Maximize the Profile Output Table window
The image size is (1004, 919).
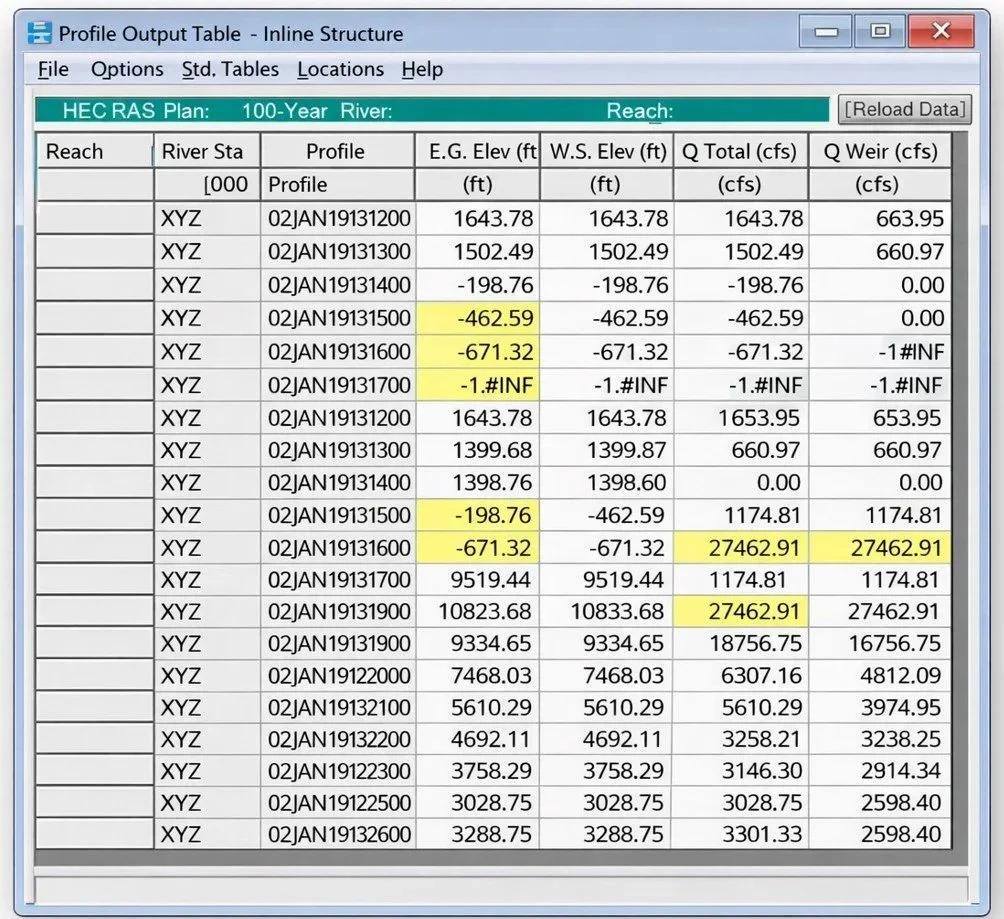coord(880,31)
